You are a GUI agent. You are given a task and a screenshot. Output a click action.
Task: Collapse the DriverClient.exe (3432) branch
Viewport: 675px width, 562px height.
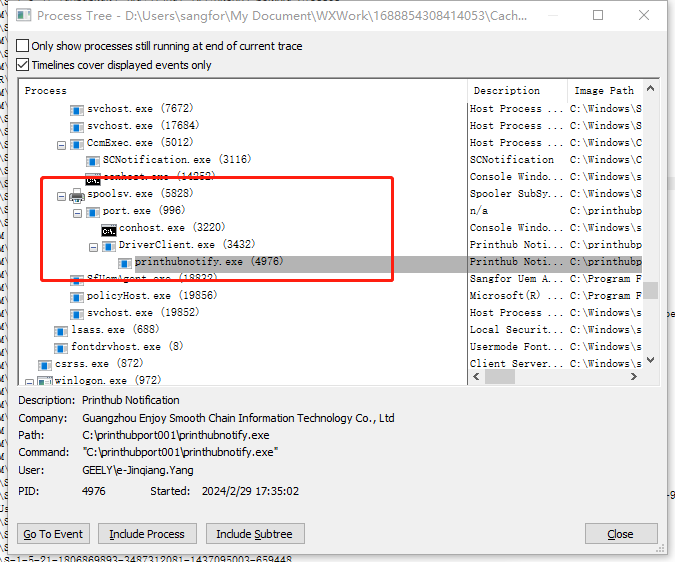94,245
